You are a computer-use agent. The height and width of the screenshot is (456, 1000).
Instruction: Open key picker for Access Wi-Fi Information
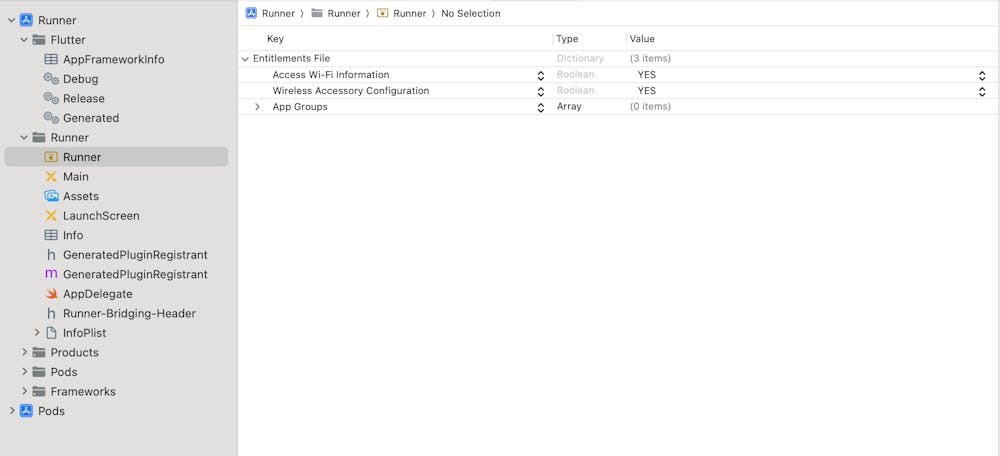541,75
